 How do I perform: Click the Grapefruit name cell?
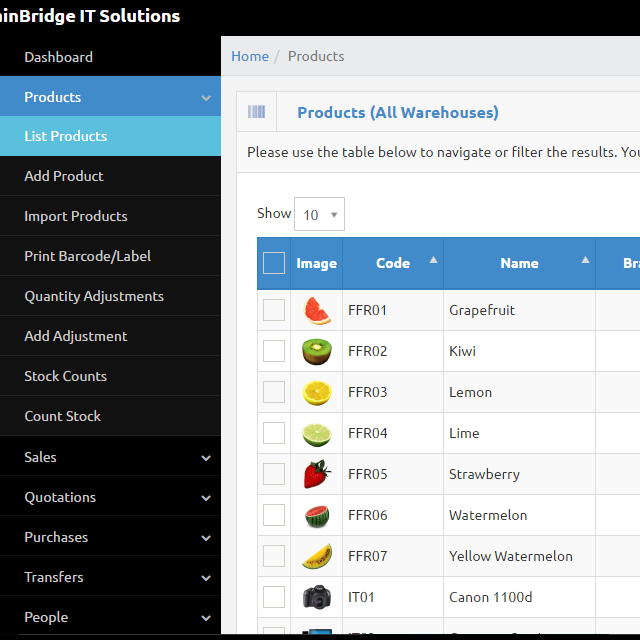click(519, 310)
